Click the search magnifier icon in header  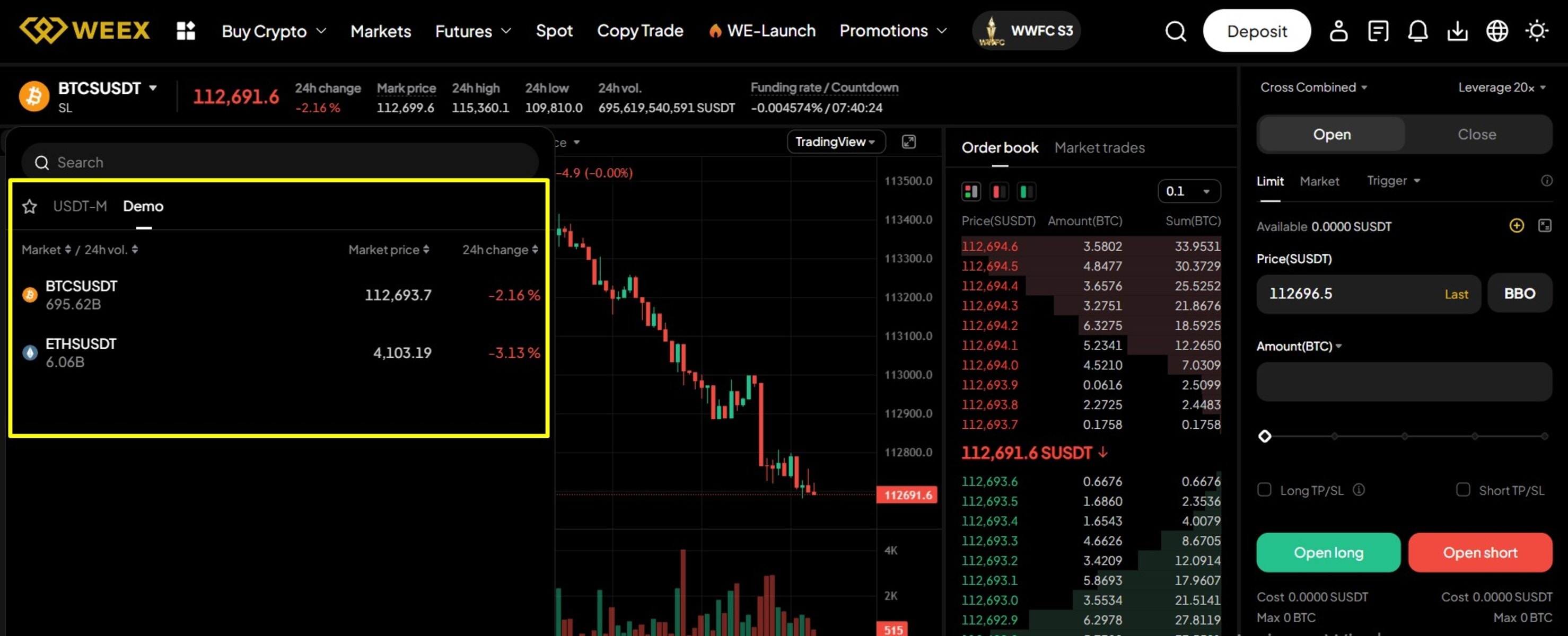pos(1176,31)
